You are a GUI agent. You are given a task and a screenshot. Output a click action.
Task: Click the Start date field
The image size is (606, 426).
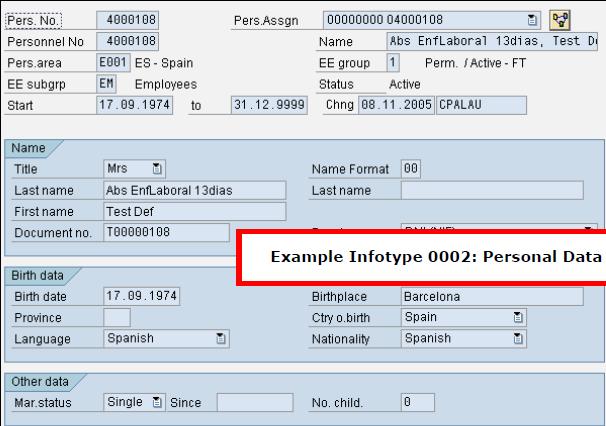tap(135, 105)
